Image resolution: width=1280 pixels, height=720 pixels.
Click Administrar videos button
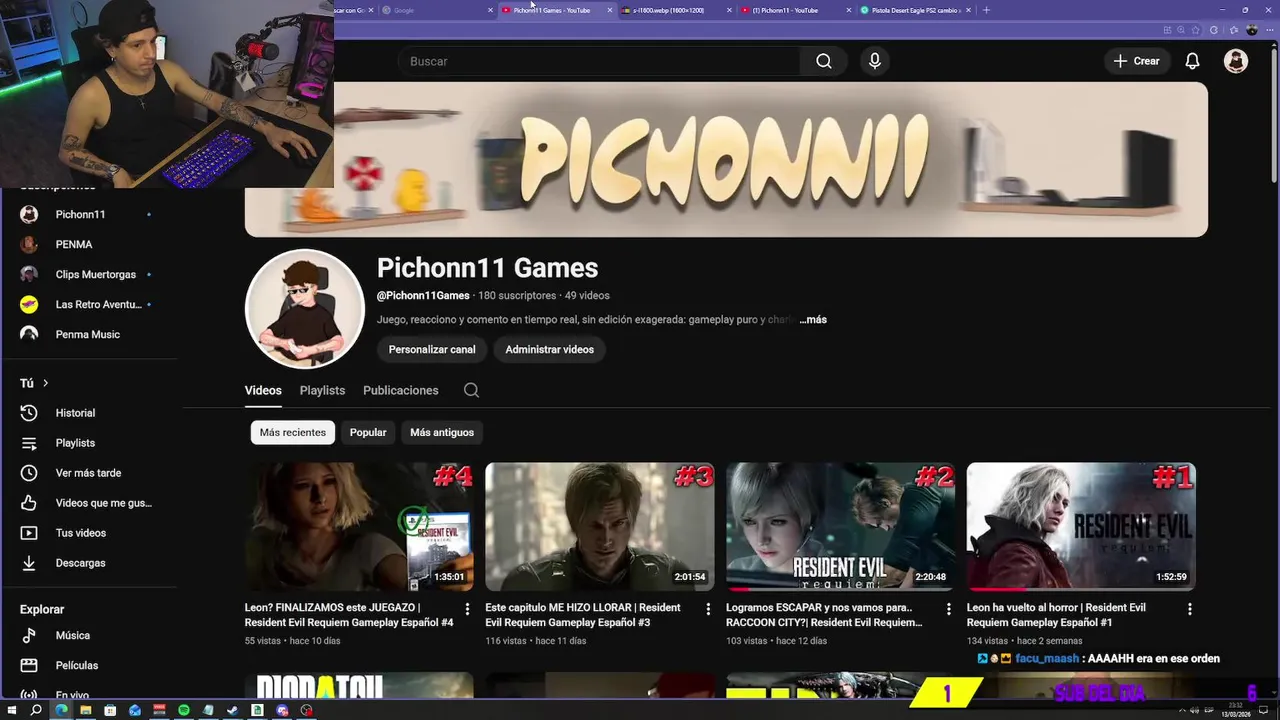(x=549, y=349)
